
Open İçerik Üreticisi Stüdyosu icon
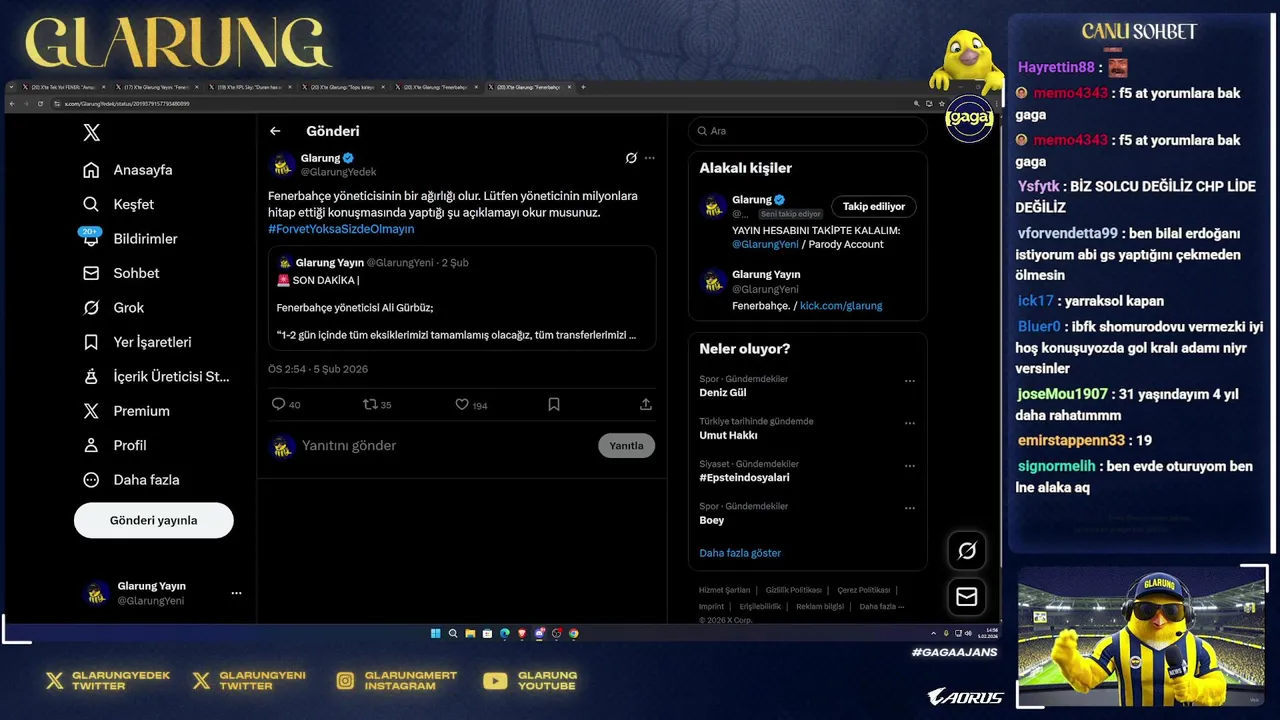click(x=91, y=376)
